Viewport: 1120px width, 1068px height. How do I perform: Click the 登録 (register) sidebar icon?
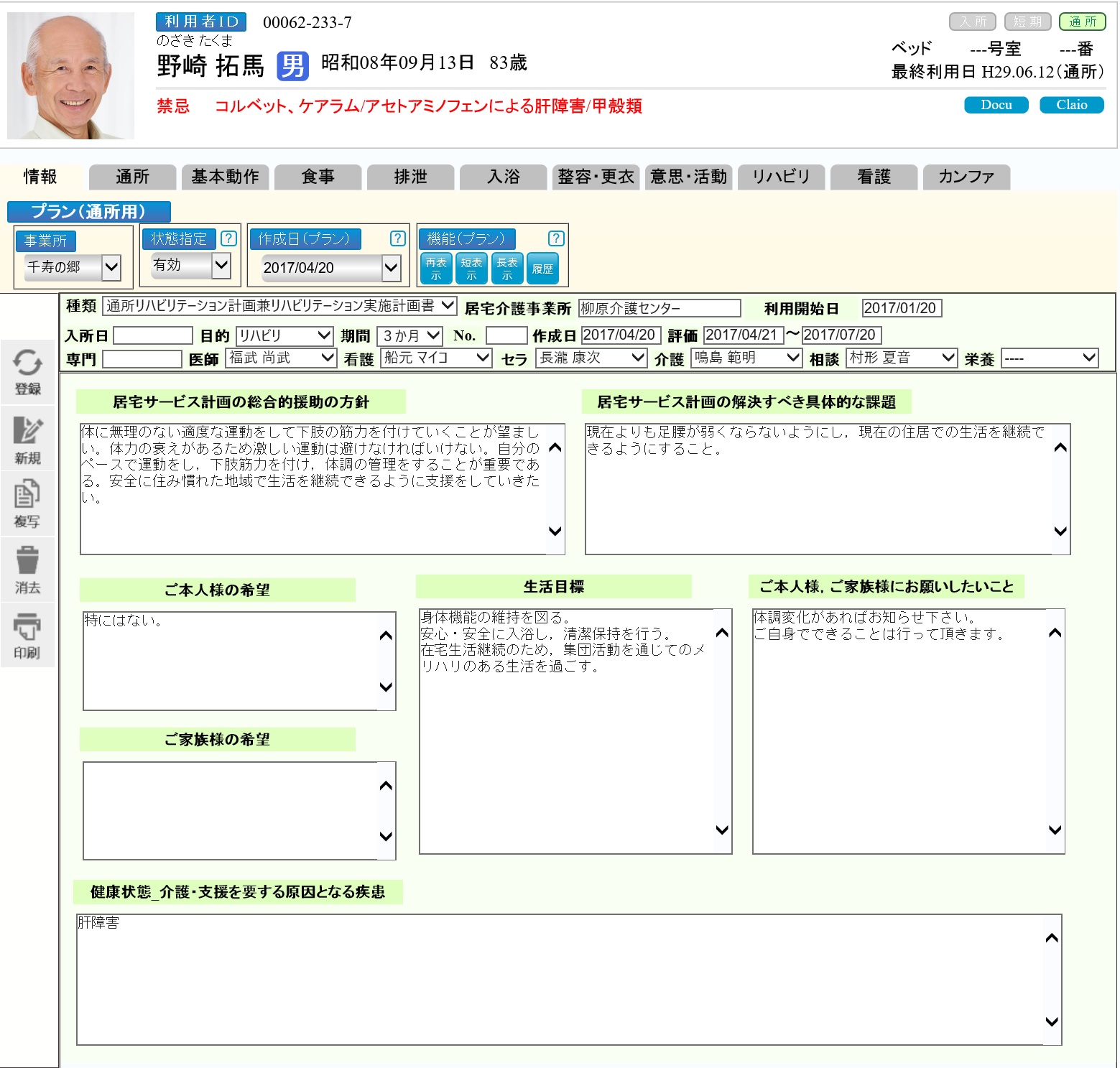pos(27,370)
